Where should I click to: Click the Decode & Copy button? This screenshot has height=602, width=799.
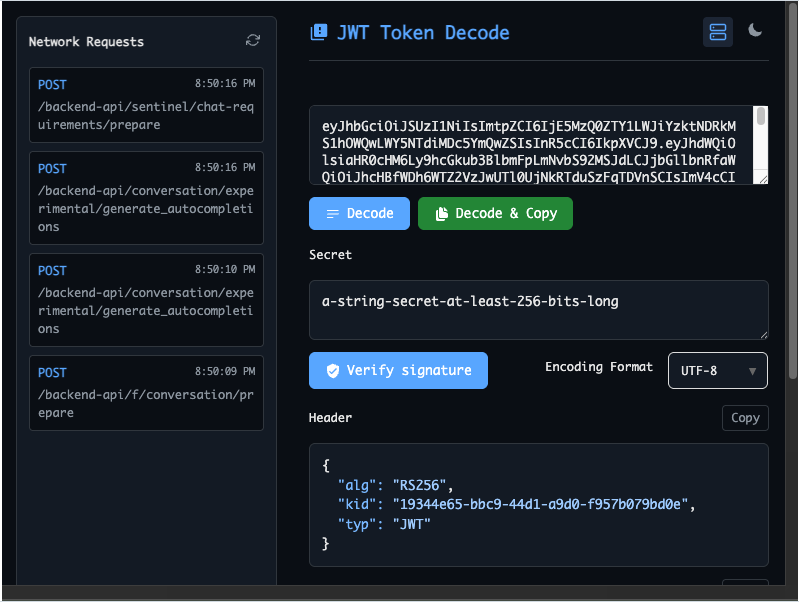click(x=495, y=214)
